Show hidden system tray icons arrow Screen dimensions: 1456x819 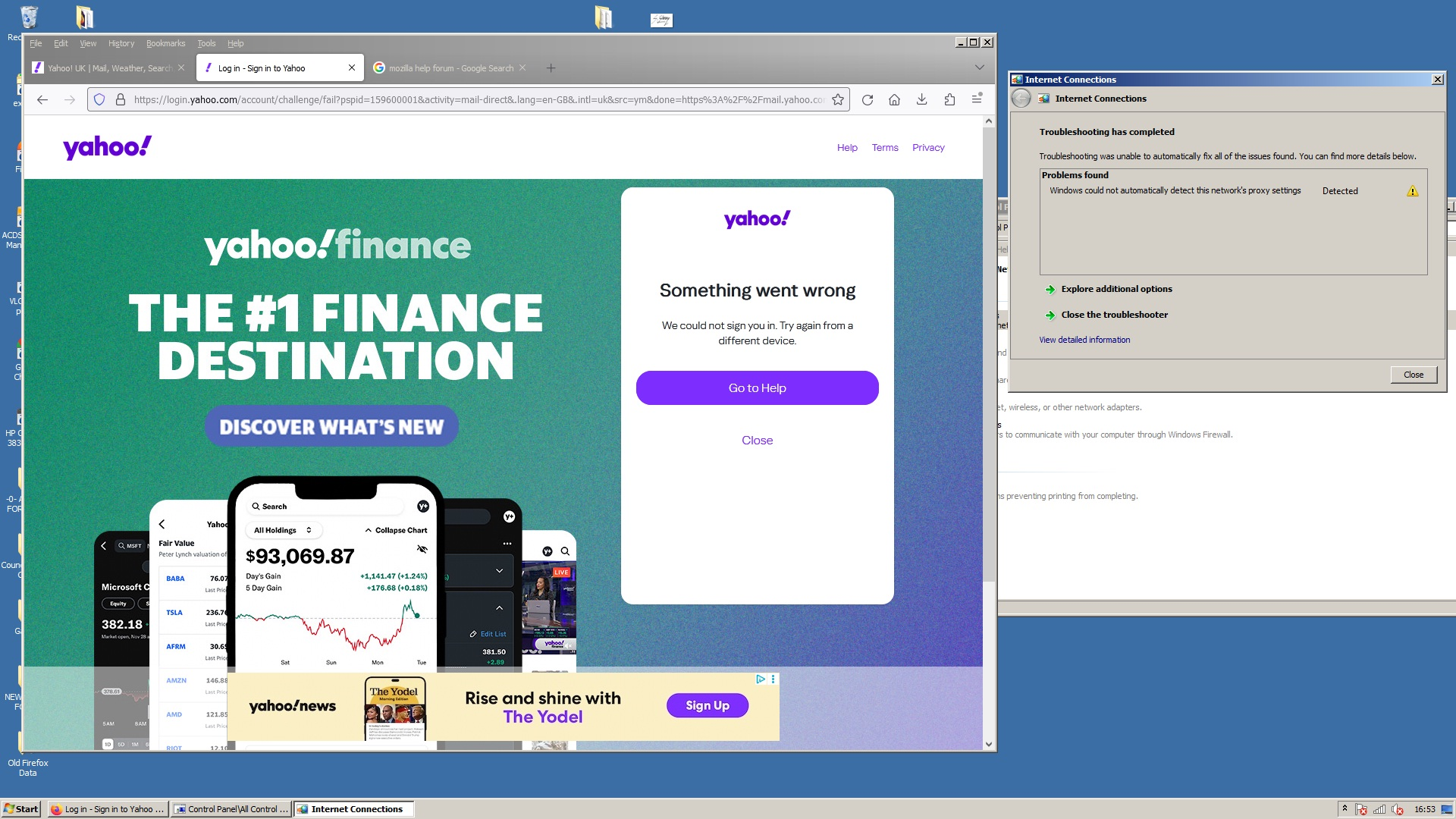[x=1345, y=808]
